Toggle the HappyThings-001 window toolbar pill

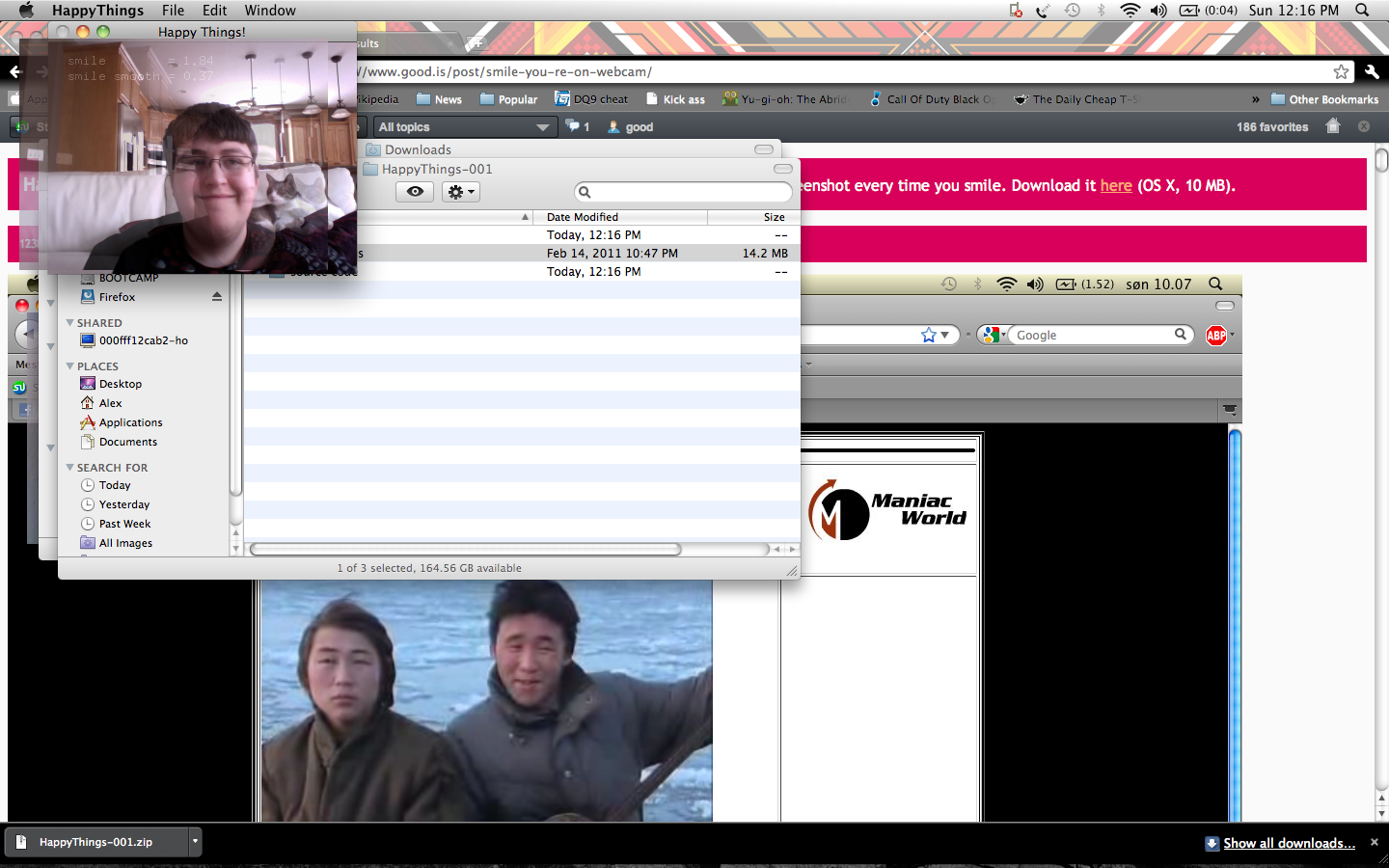tap(782, 169)
